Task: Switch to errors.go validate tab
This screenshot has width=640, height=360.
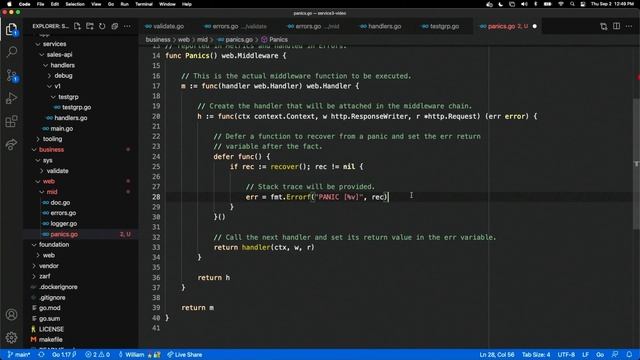Action: [x=235, y=27]
